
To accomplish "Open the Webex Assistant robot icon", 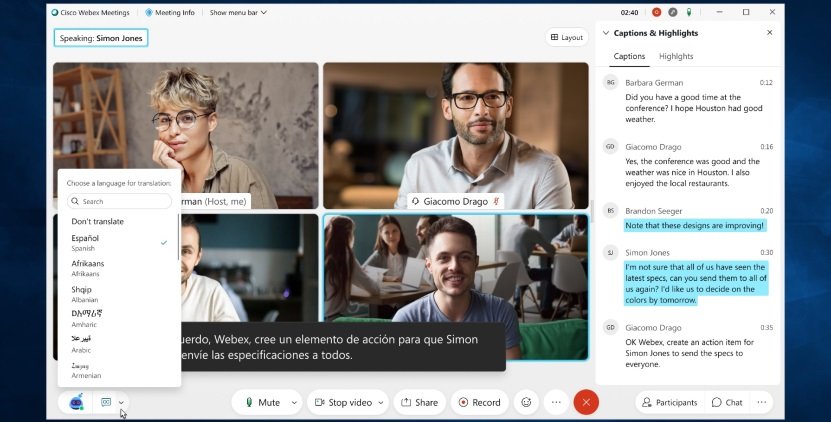I will [76, 402].
